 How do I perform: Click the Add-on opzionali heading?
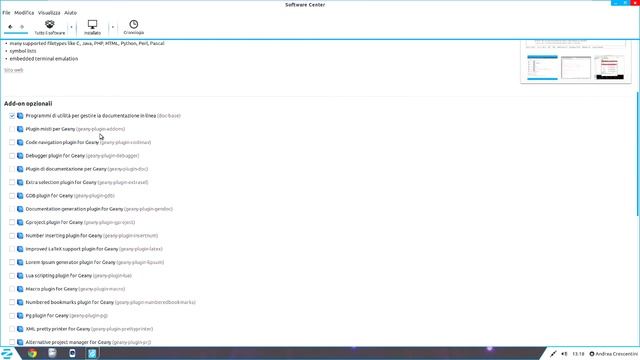28,104
